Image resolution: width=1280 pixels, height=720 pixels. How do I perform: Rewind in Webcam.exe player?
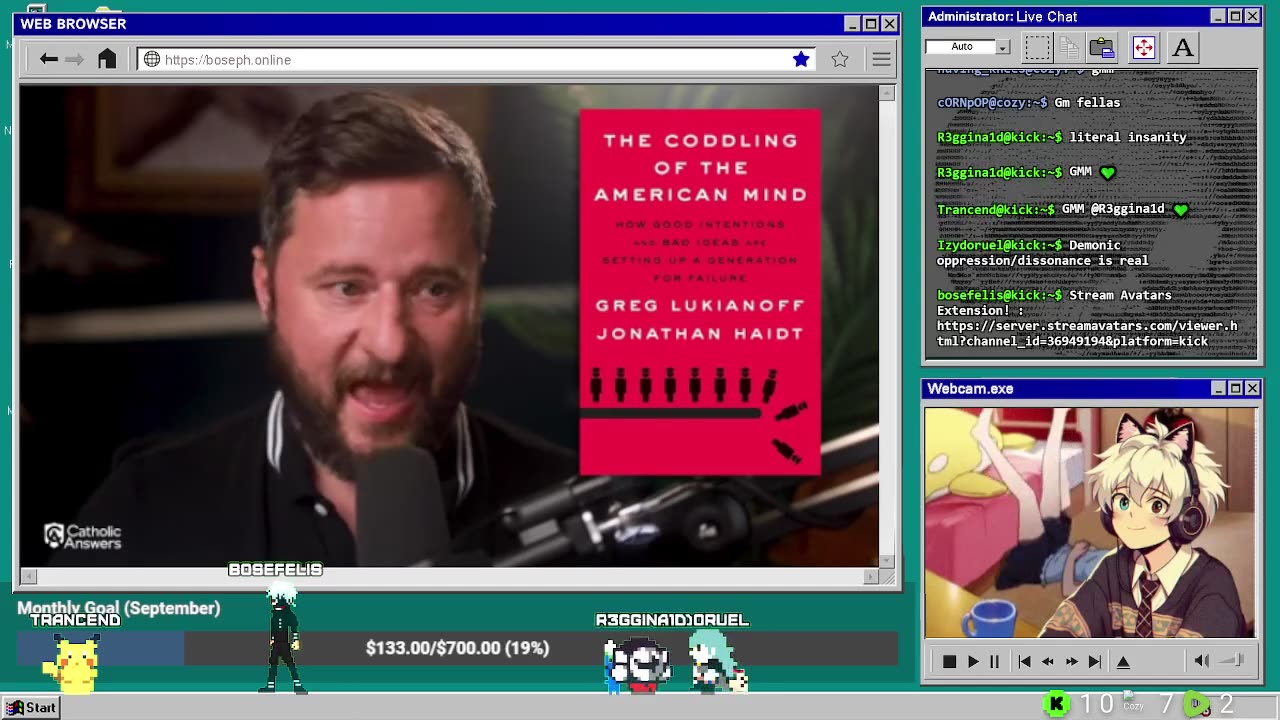click(1048, 661)
